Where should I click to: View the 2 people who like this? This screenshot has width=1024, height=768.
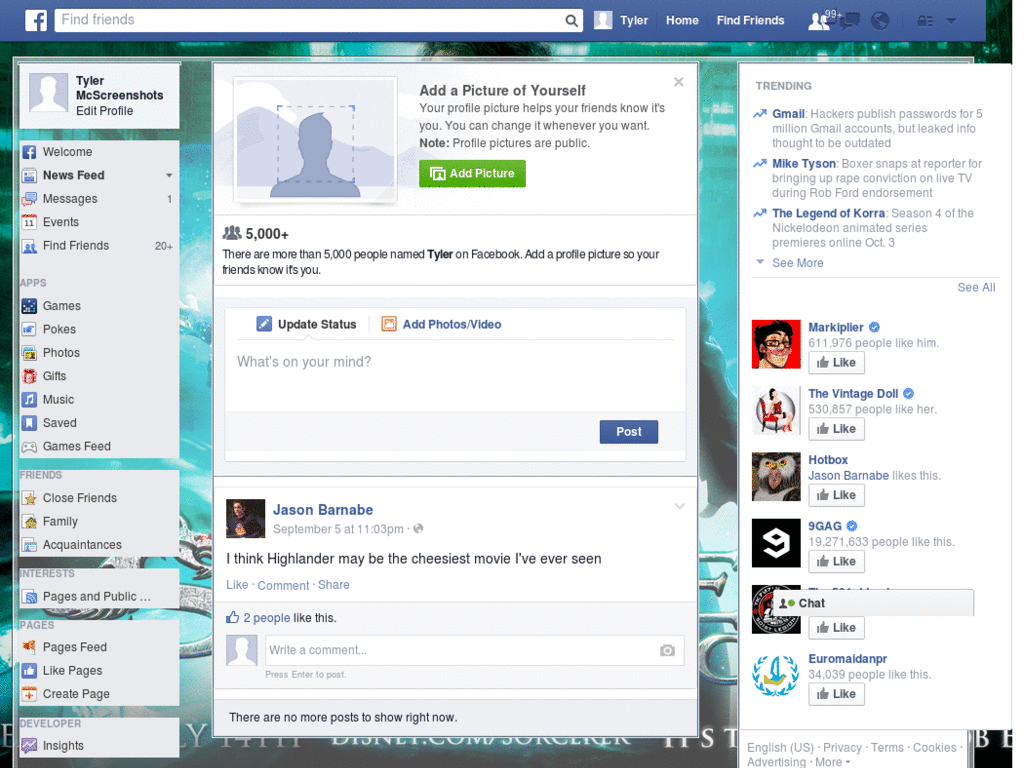tap(266, 618)
